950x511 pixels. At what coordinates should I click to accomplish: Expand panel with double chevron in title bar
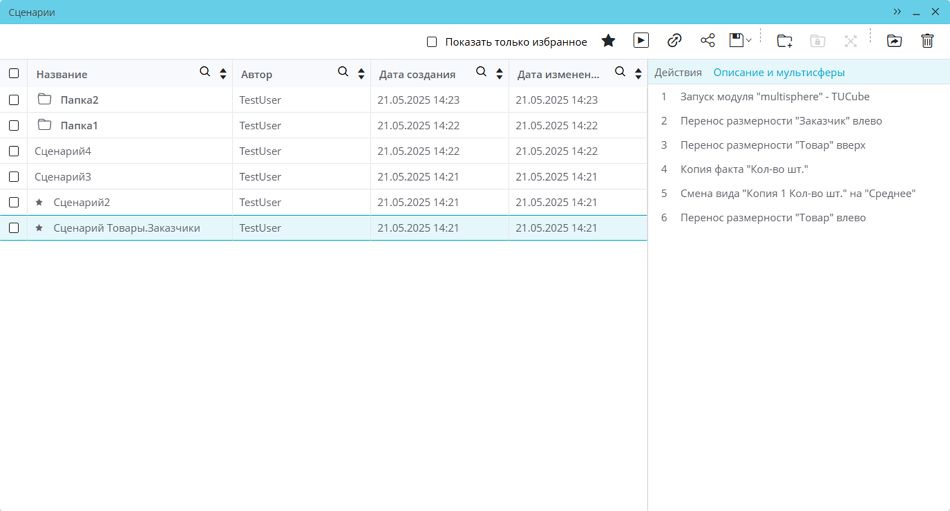point(897,12)
